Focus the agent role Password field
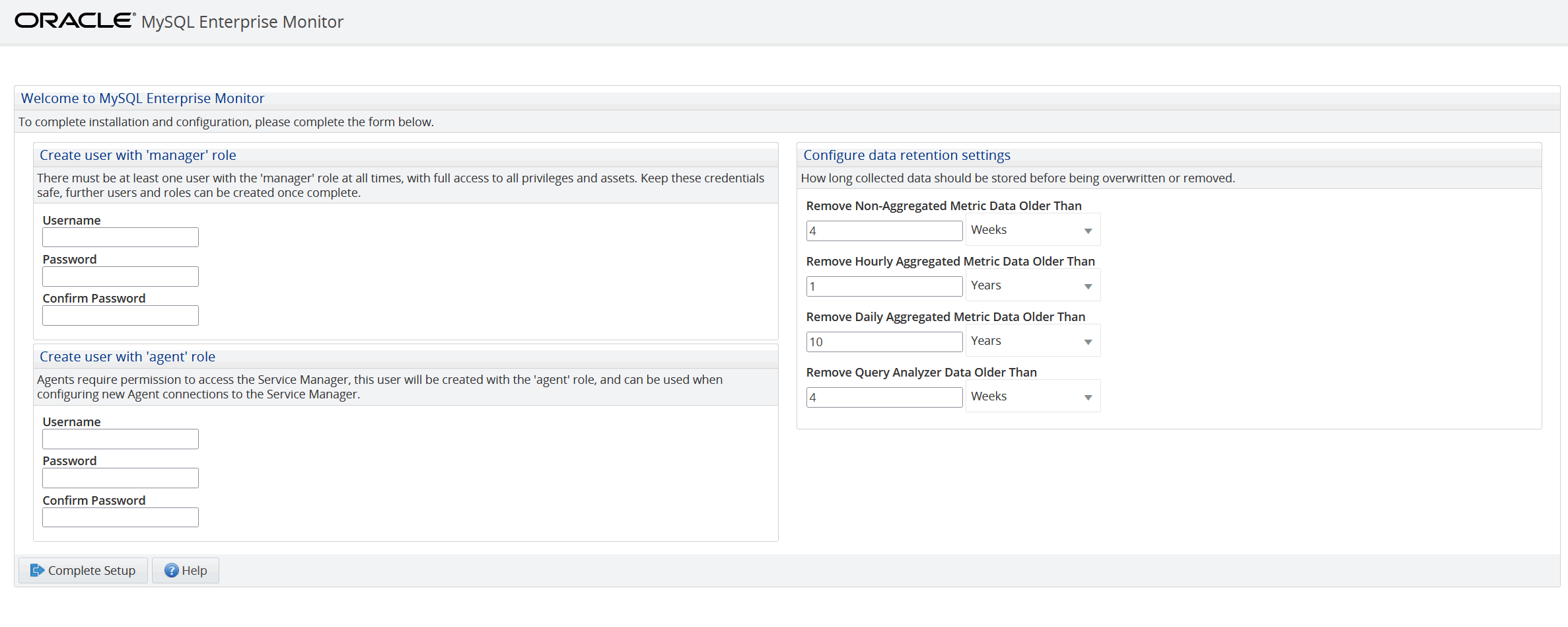 (x=120, y=478)
